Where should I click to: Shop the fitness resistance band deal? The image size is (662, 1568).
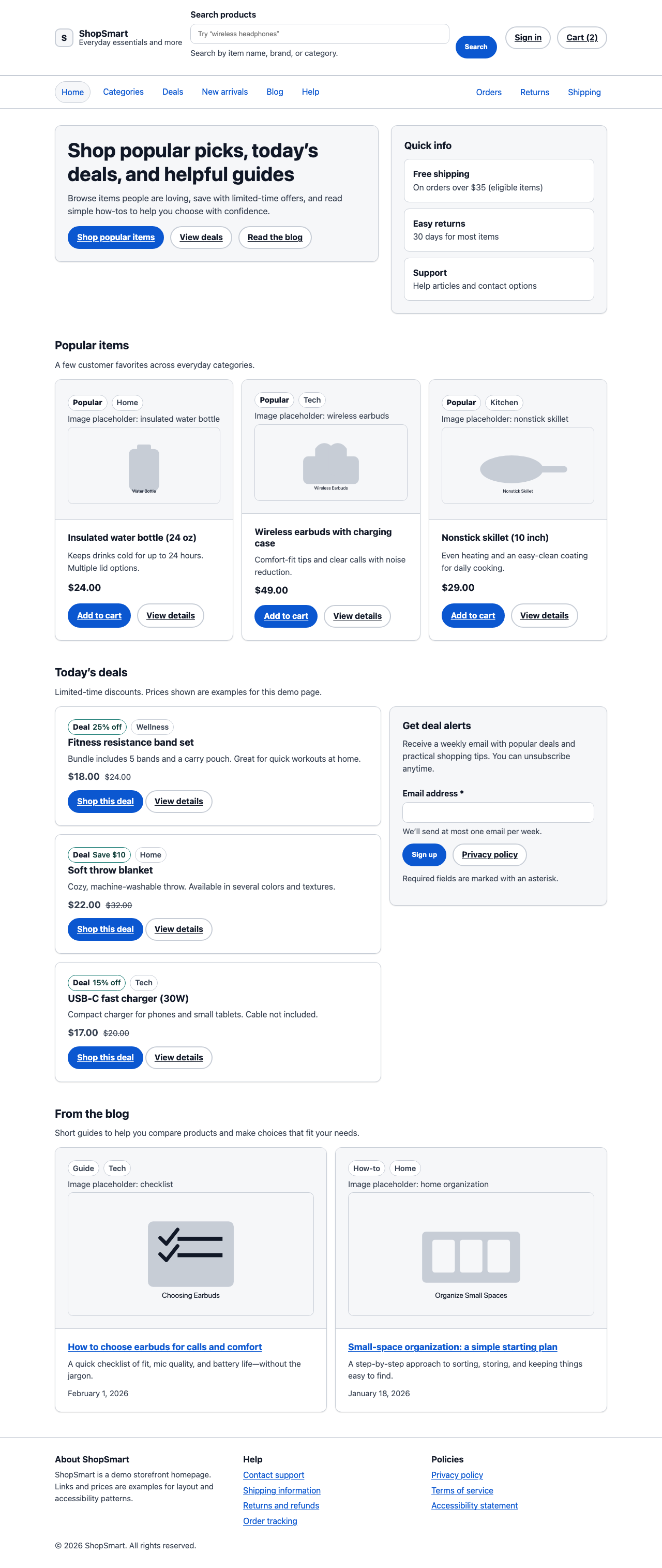pyautogui.click(x=104, y=801)
